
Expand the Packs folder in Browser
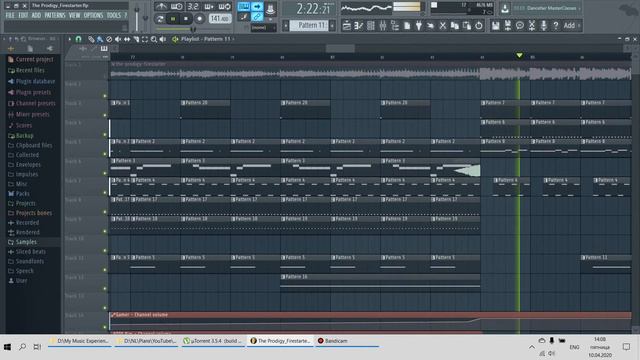point(22,193)
